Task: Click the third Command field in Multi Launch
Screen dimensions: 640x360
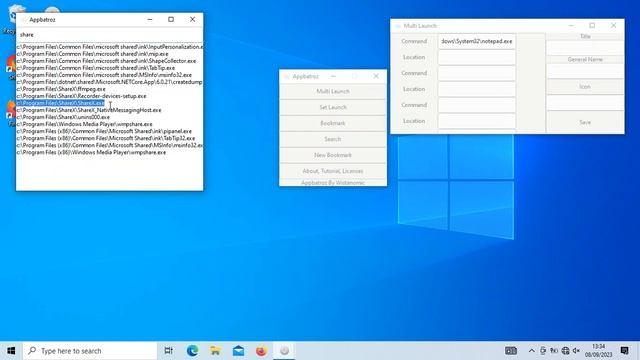Action: pyautogui.click(x=477, y=105)
